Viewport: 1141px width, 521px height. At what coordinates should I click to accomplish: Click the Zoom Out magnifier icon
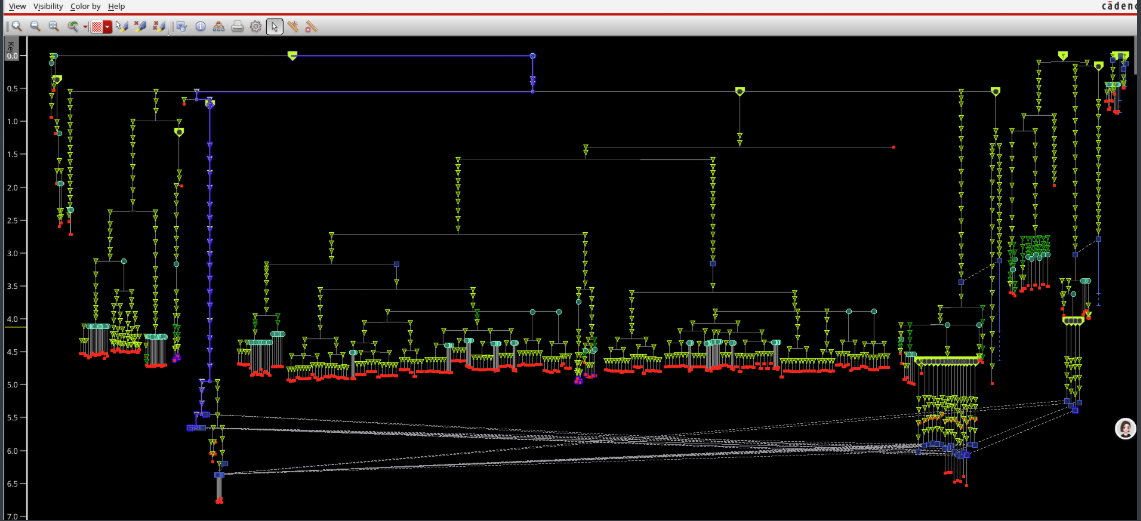tap(35, 26)
